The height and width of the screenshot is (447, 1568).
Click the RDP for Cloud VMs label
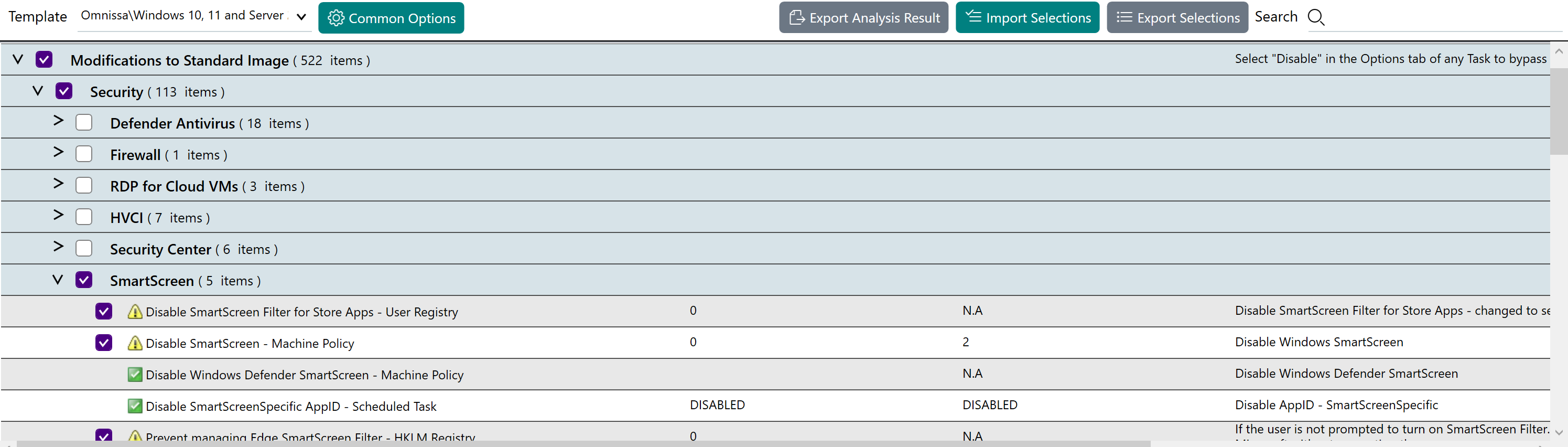[174, 186]
